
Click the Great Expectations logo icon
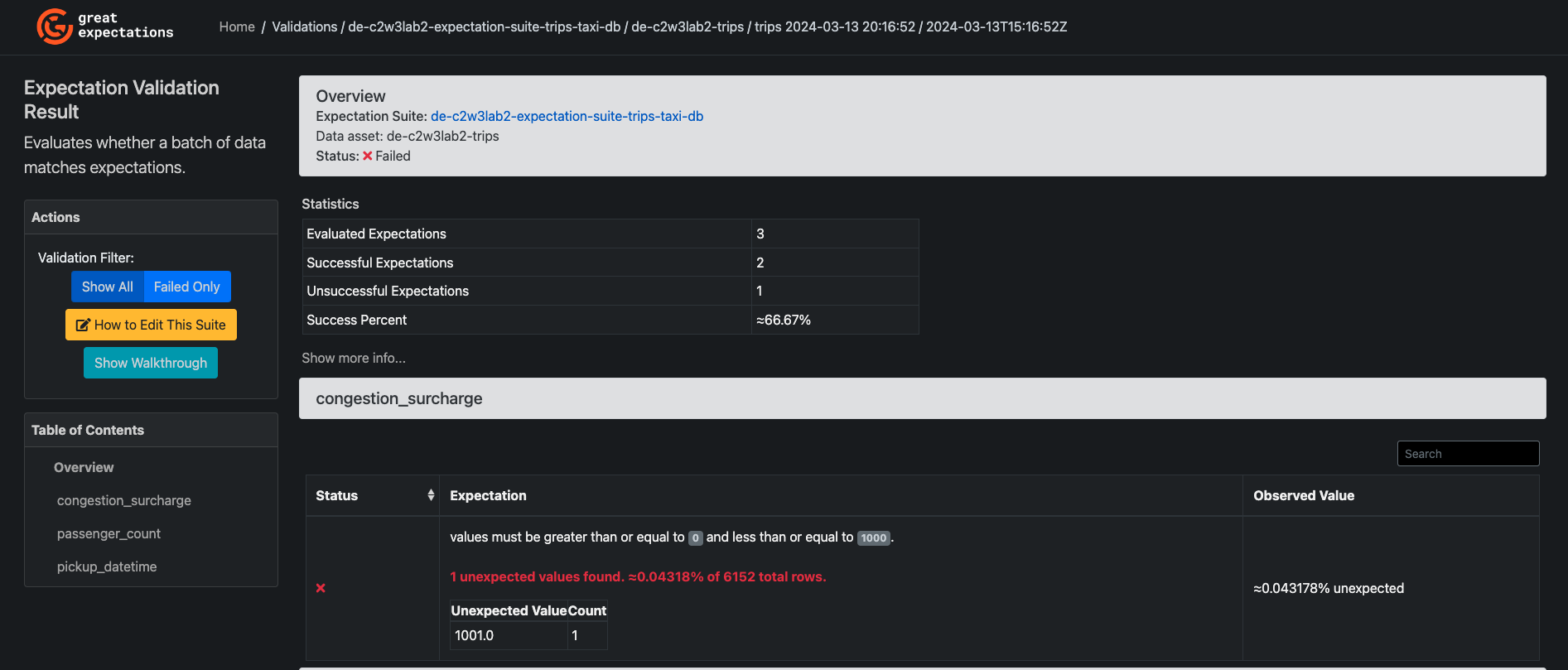coord(55,27)
